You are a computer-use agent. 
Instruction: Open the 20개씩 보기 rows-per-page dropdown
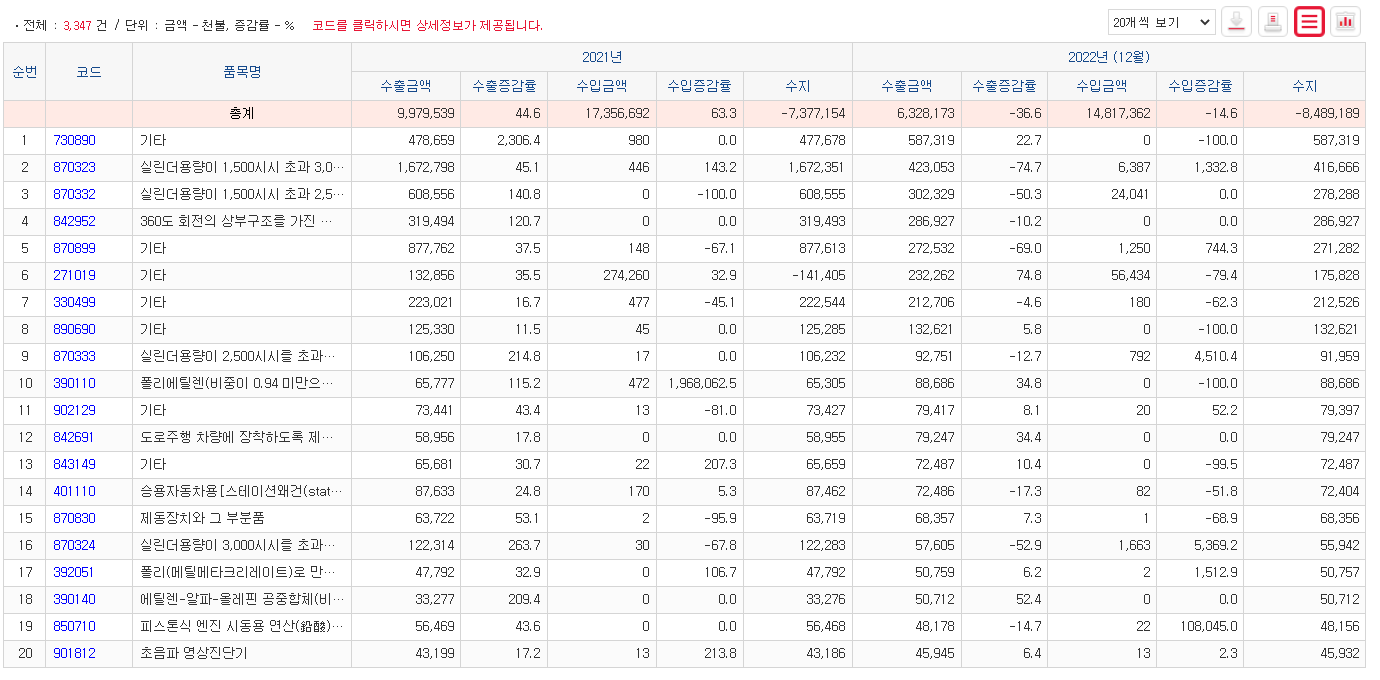1161,21
